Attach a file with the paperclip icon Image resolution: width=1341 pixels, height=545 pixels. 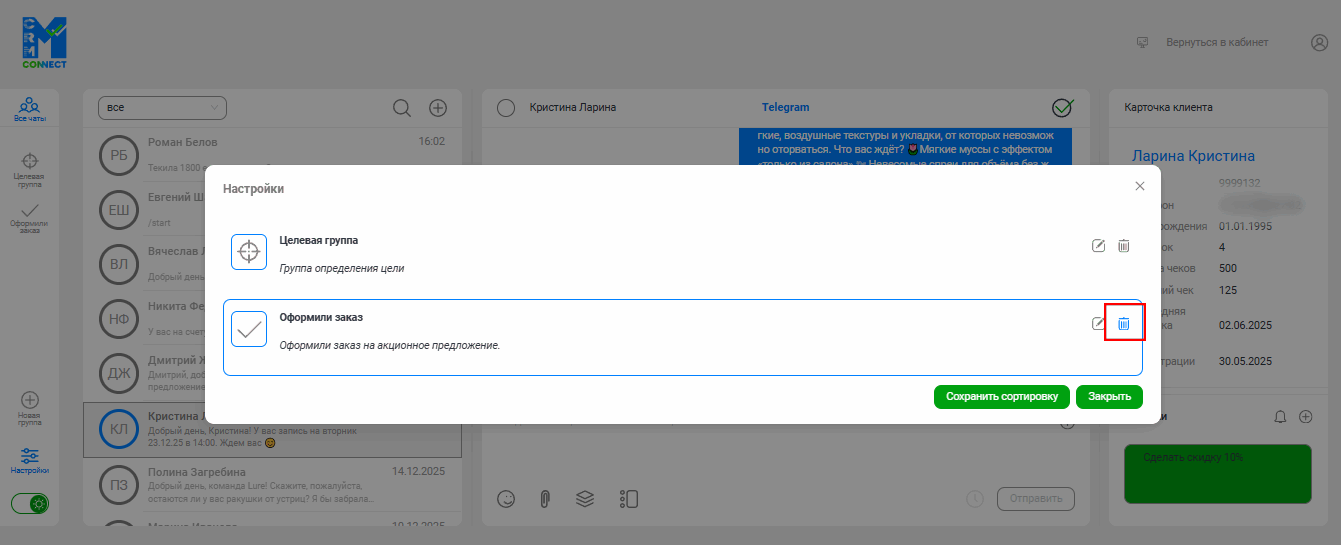(546, 499)
